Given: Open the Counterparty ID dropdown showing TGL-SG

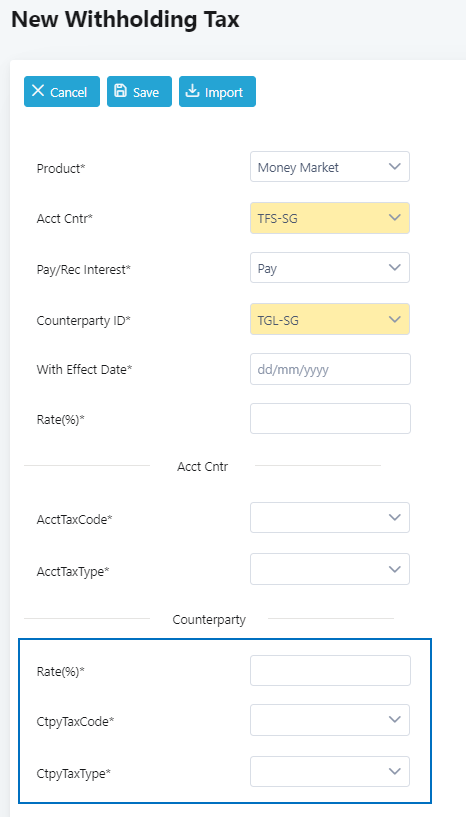Looking at the screenshot, I should point(330,319).
